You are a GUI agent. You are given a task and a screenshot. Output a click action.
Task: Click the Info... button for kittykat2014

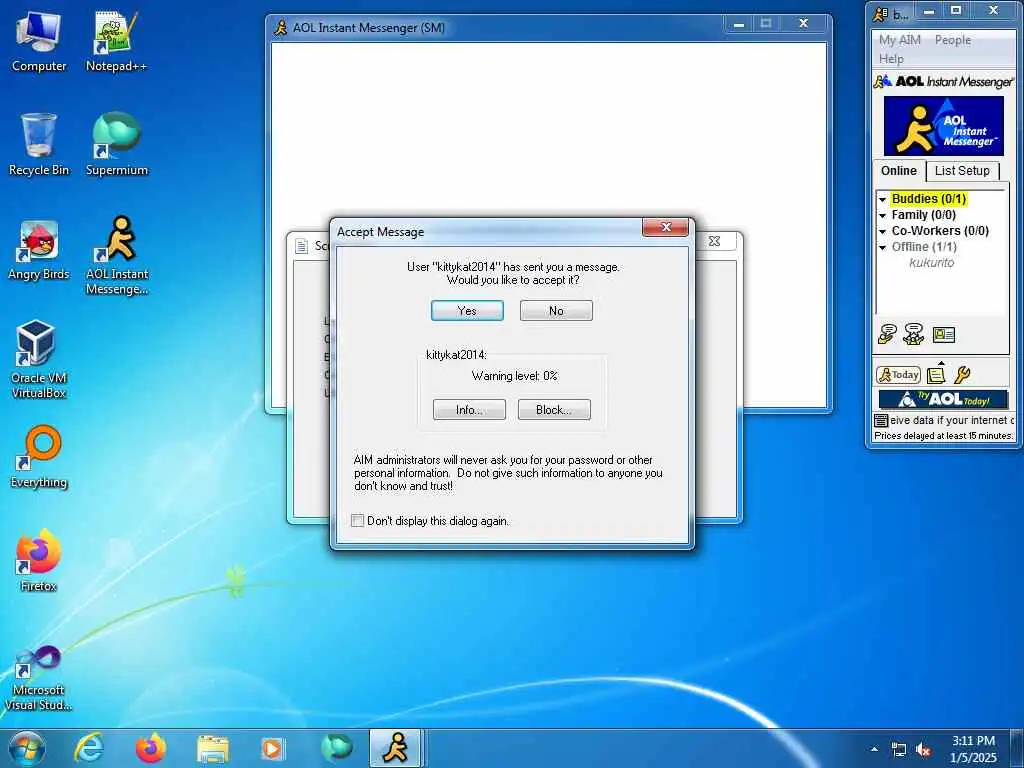click(469, 409)
